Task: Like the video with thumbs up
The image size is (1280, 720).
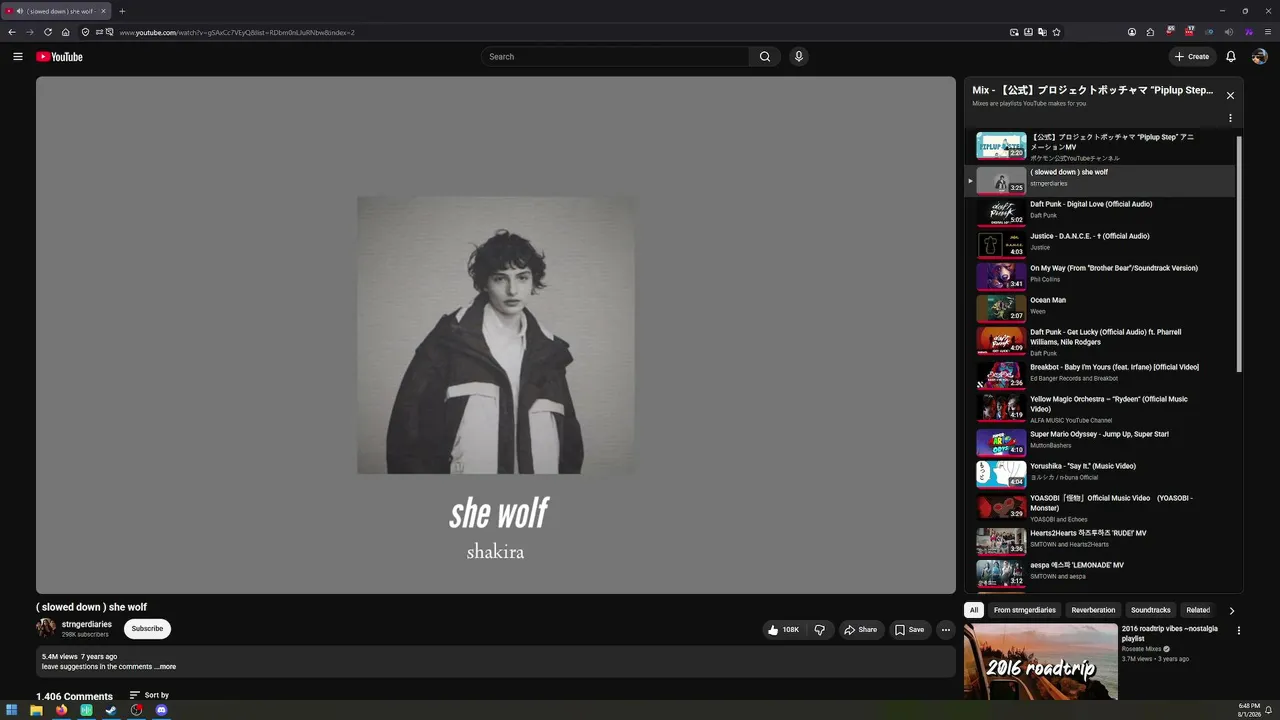Action: pyautogui.click(x=784, y=630)
